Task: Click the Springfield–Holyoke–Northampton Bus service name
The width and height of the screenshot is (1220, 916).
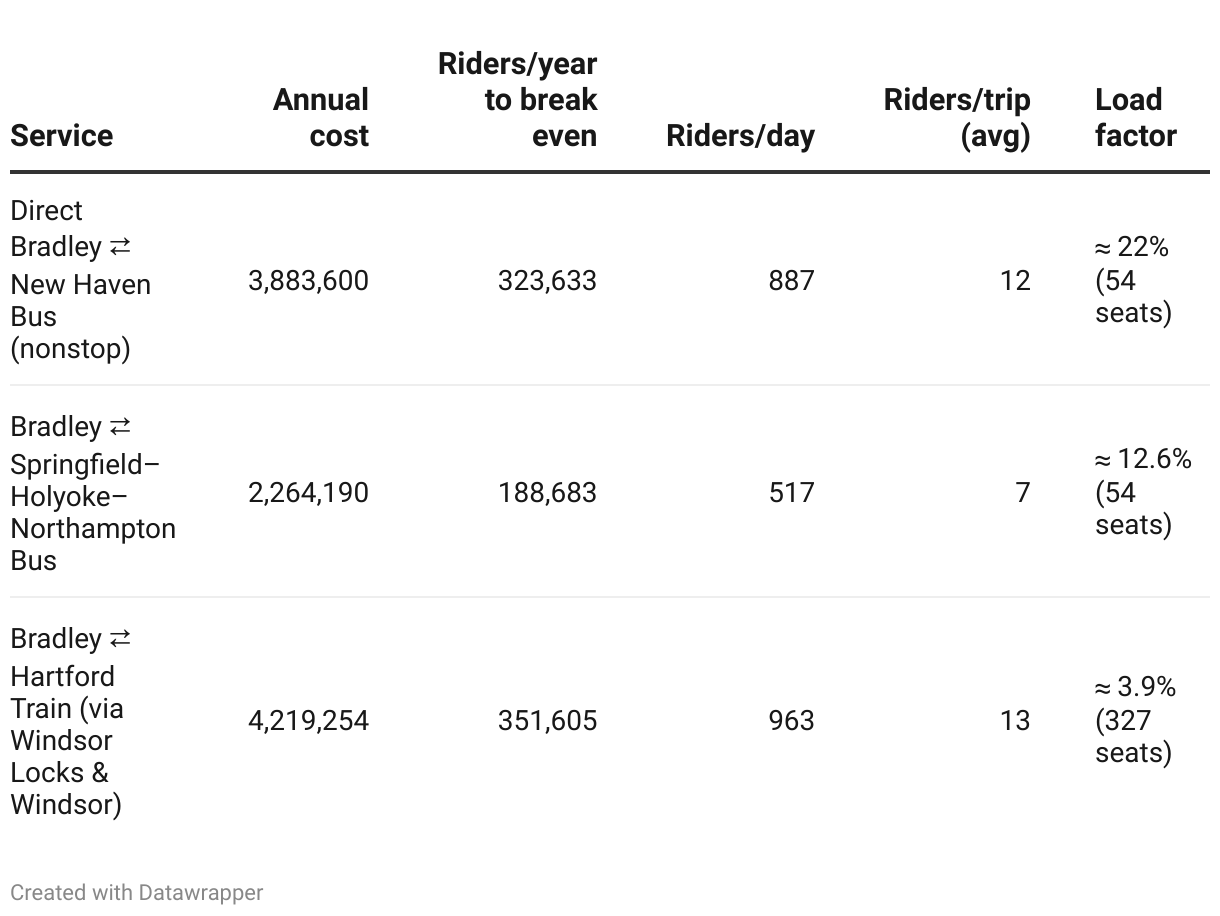Action: pos(92,493)
